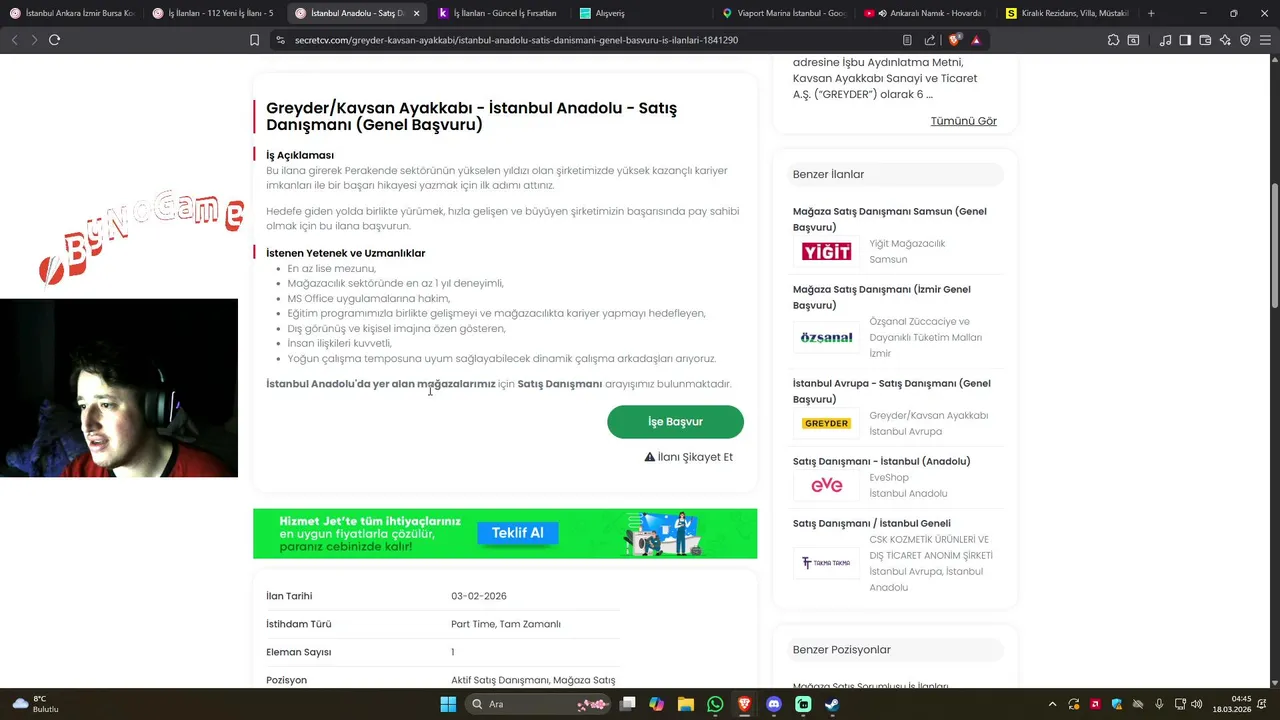The width and height of the screenshot is (1280, 720).
Task: Open a new tab with plus button
Action: tap(1151, 13)
